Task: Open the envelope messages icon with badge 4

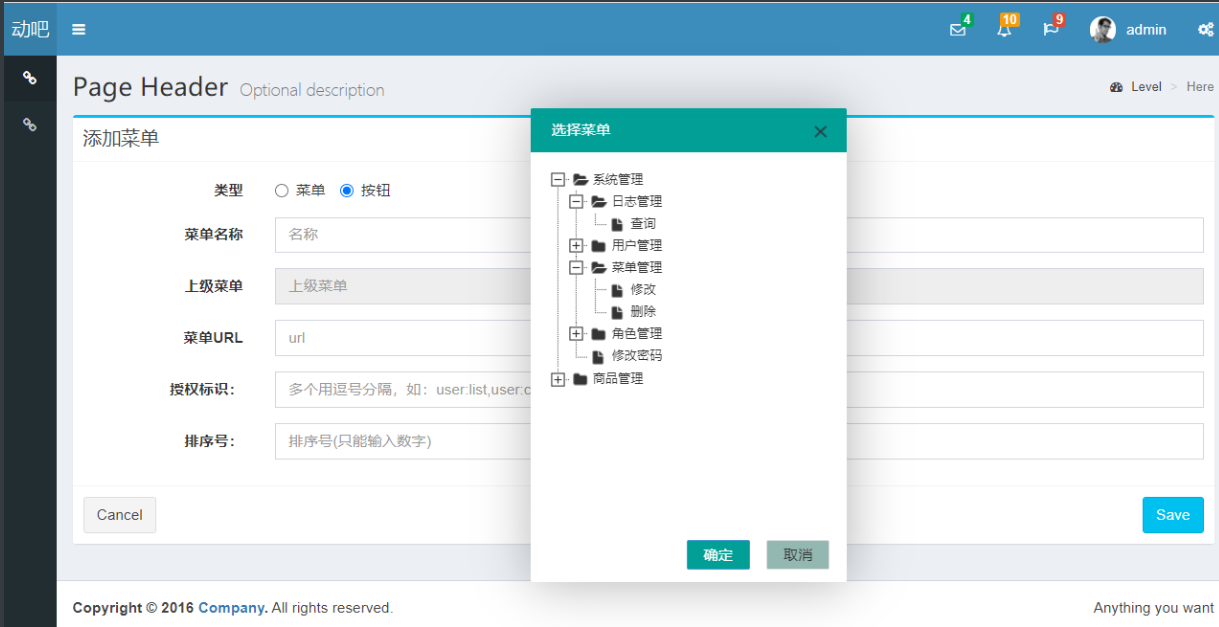Action: click(958, 30)
